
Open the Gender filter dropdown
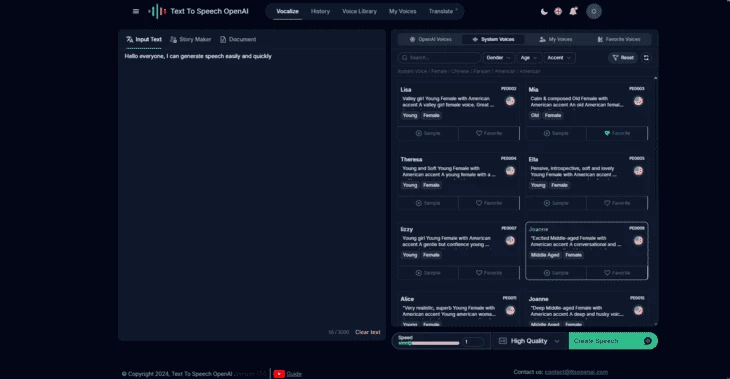[498, 58]
